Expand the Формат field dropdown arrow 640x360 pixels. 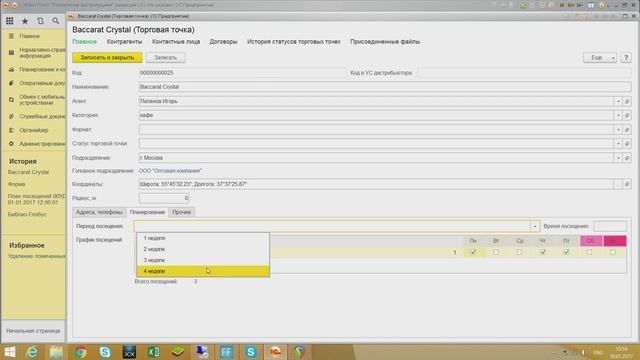(618, 130)
